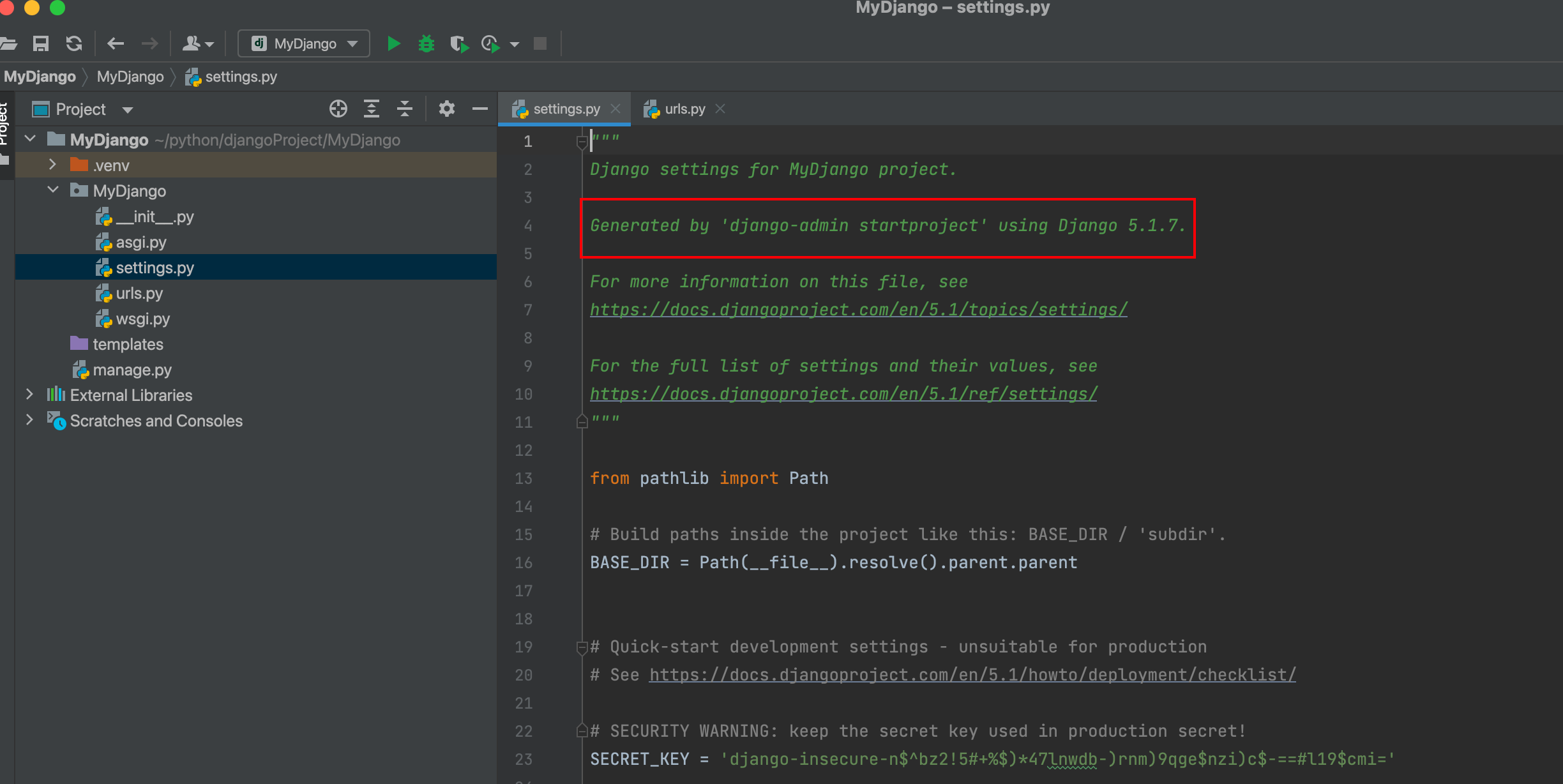Close the settings.py editor tab

click(615, 109)
